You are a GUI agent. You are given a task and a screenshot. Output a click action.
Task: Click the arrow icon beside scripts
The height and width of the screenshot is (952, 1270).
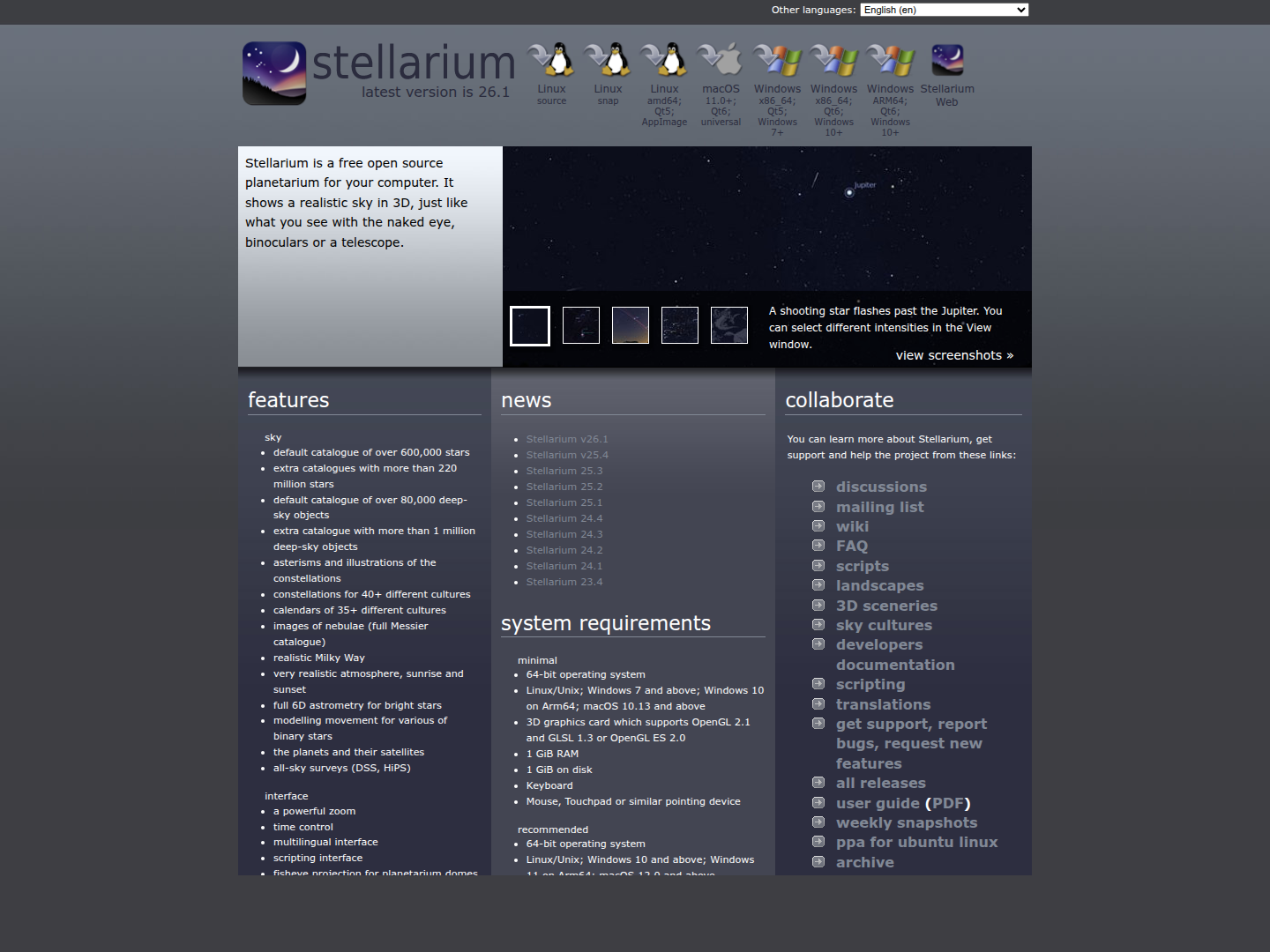[x=818, y=566]
